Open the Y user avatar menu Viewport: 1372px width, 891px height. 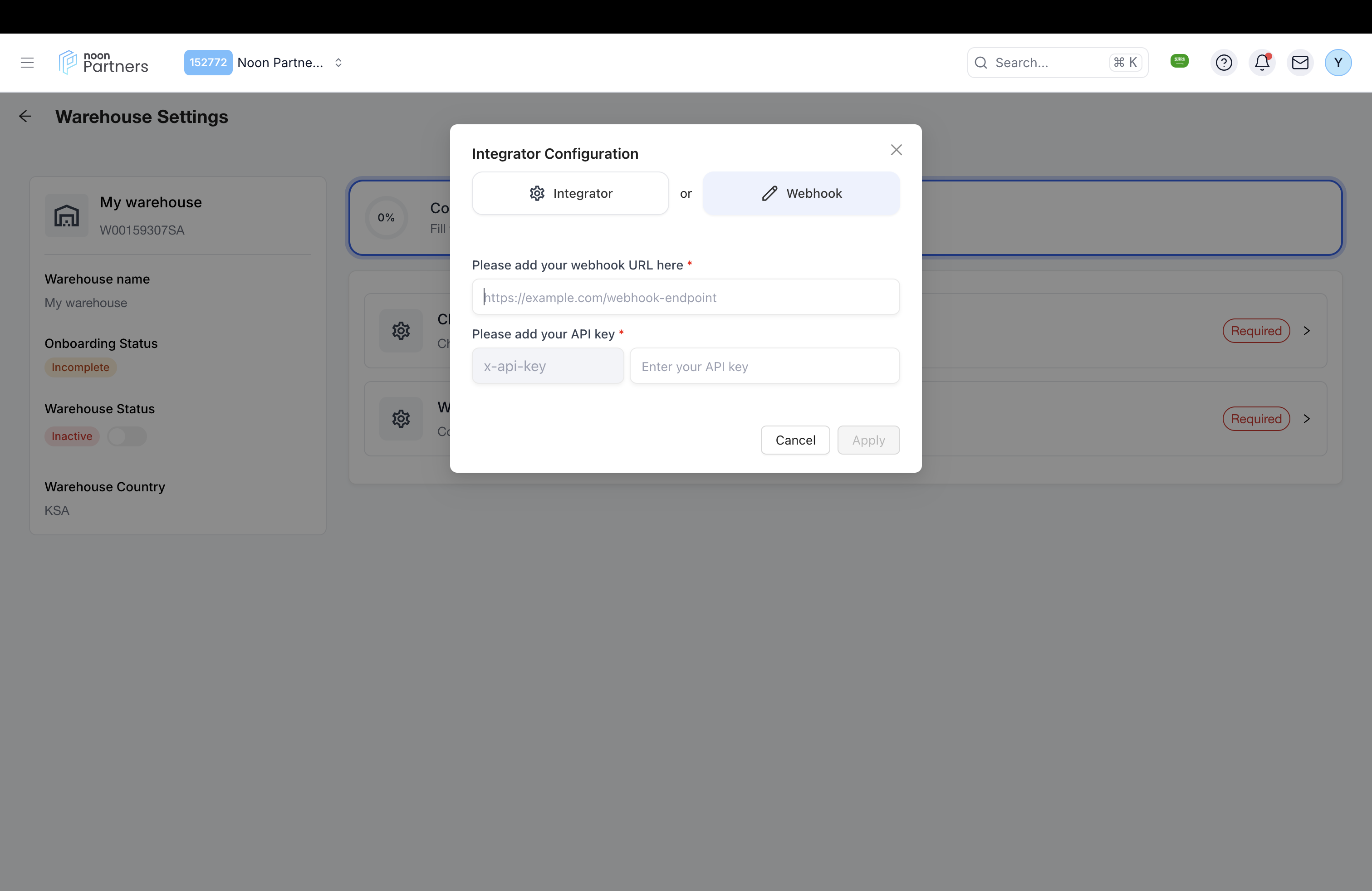click(1338, 63)
